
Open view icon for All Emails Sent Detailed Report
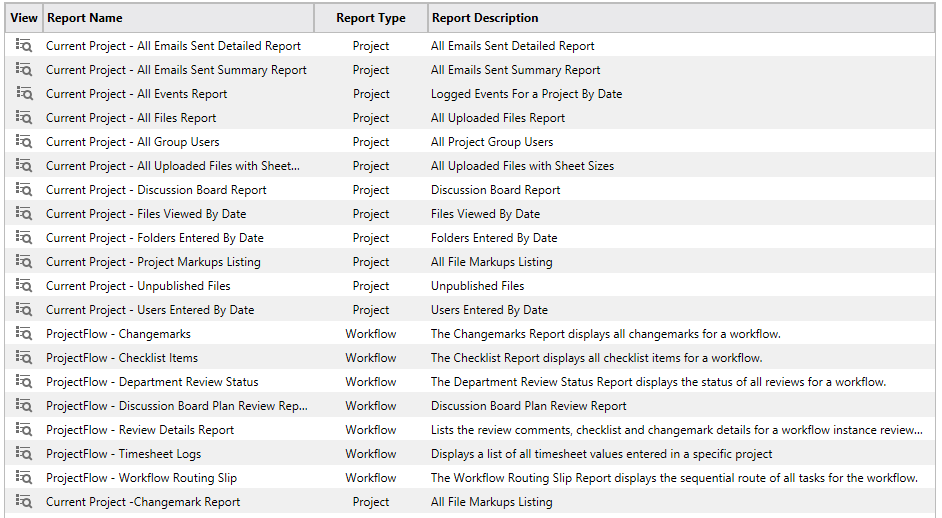tap(23, 46)
